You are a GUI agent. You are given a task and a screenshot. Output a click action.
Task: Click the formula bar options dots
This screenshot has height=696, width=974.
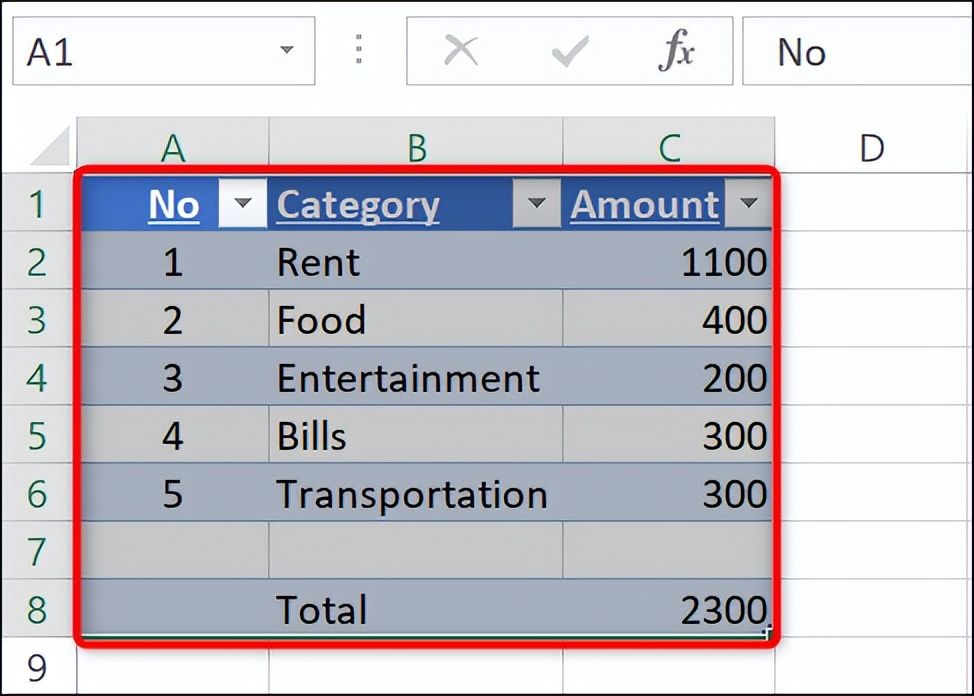coord(359,51)
